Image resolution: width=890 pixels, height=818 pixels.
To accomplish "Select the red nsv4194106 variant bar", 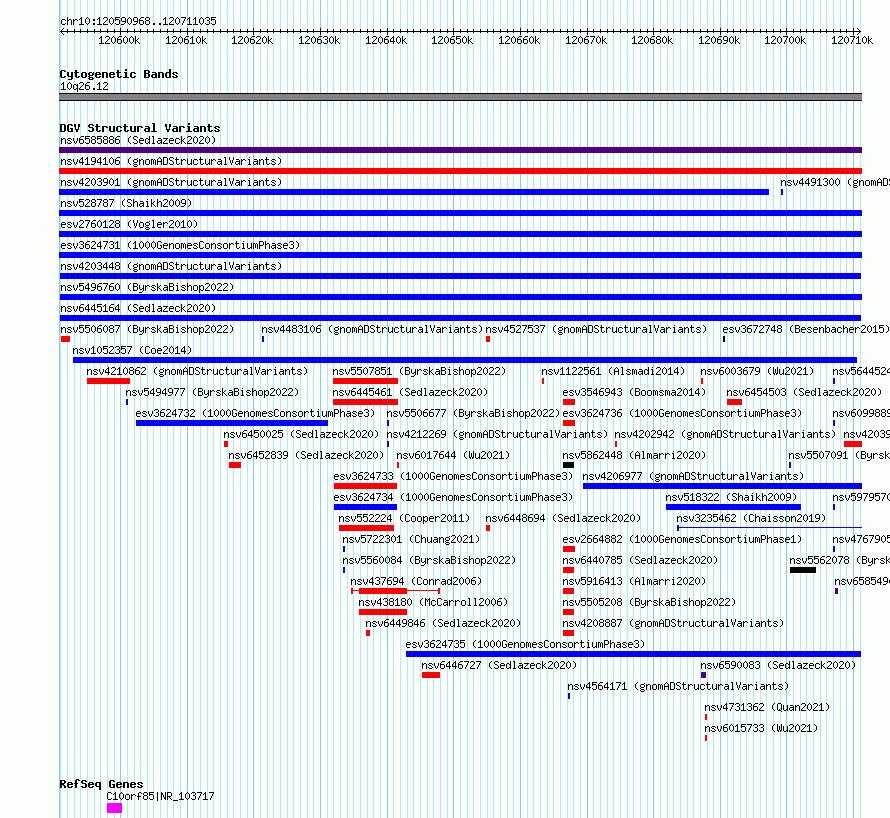I will [x=460, y=171].
